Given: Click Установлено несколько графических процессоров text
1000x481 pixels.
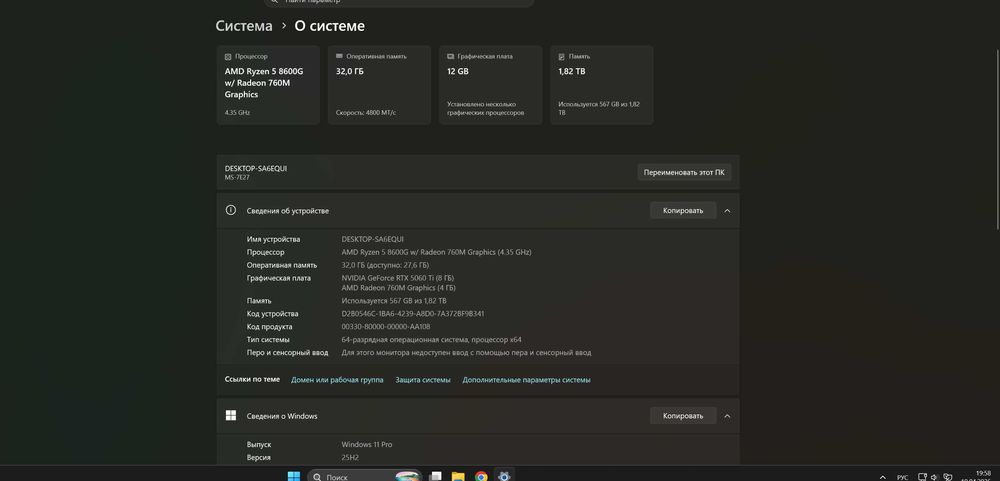Looking at the screenshot, I should (x=485, y=108).
